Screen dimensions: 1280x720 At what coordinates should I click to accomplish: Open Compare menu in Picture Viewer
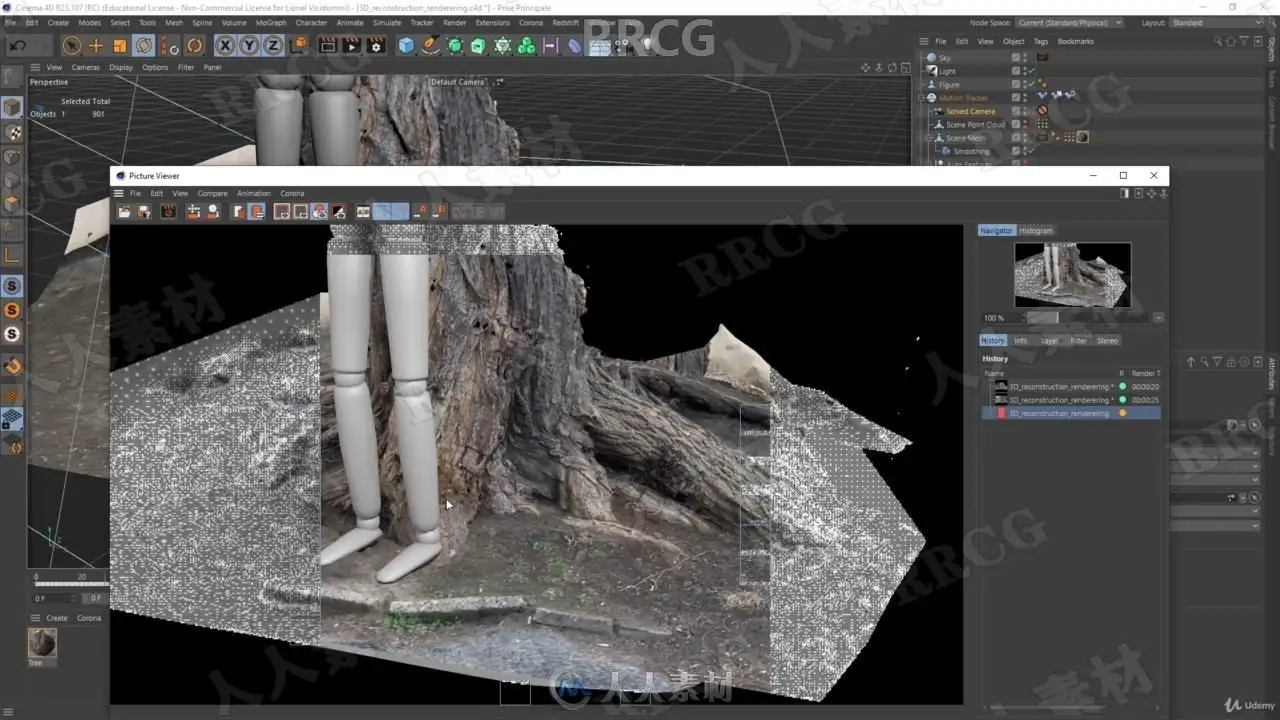point(212,193)
